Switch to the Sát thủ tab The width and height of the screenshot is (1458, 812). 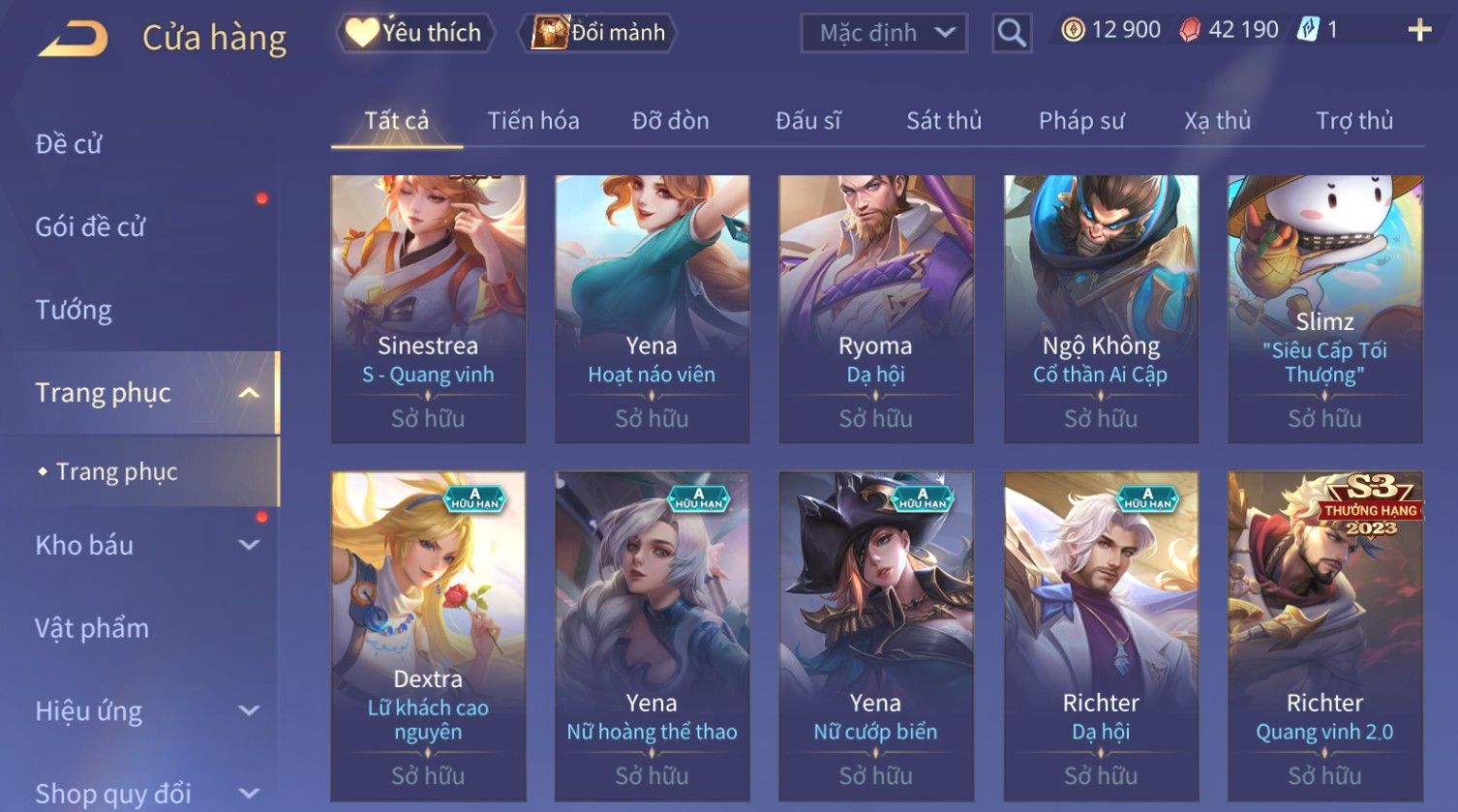944,121
